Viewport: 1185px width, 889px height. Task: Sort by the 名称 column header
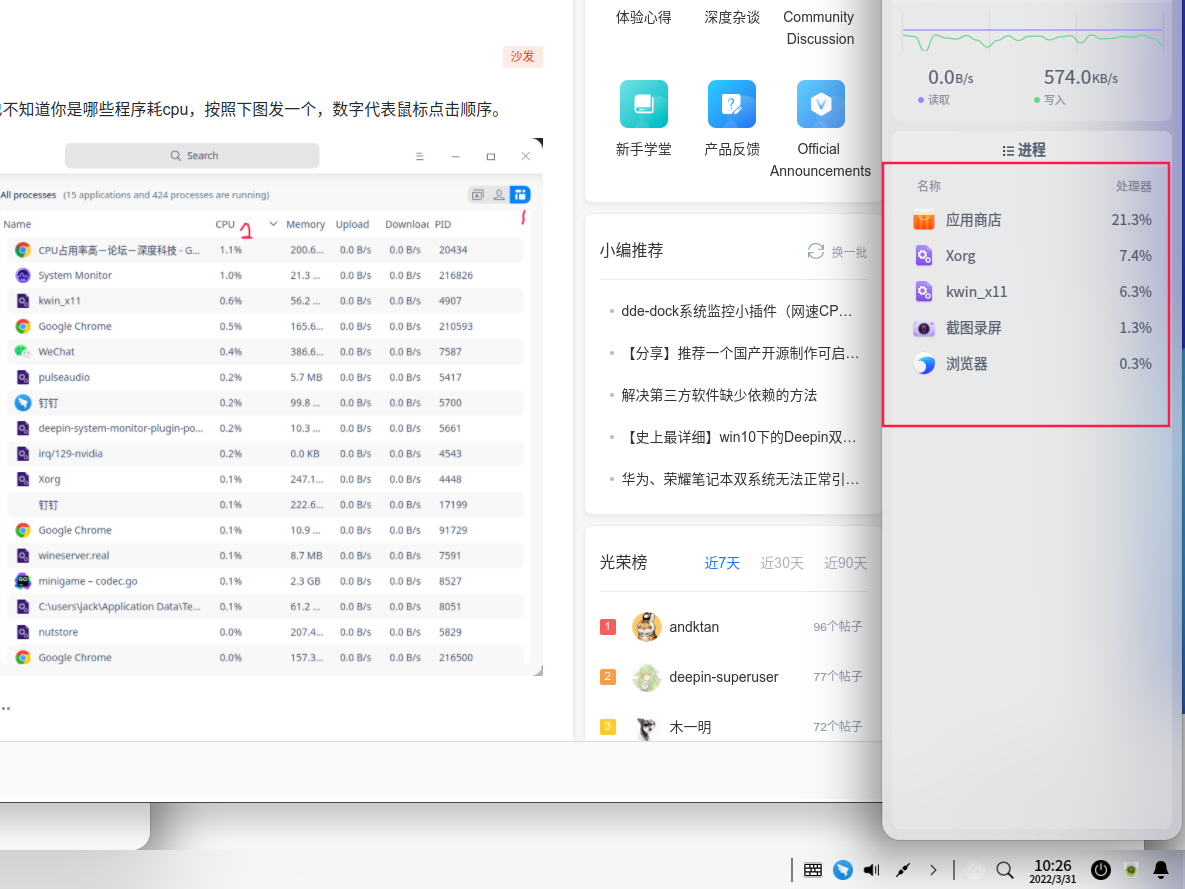929,186
